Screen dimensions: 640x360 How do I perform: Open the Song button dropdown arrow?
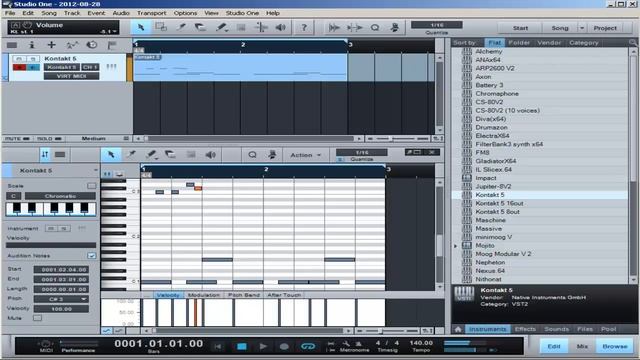click(582, 28)
